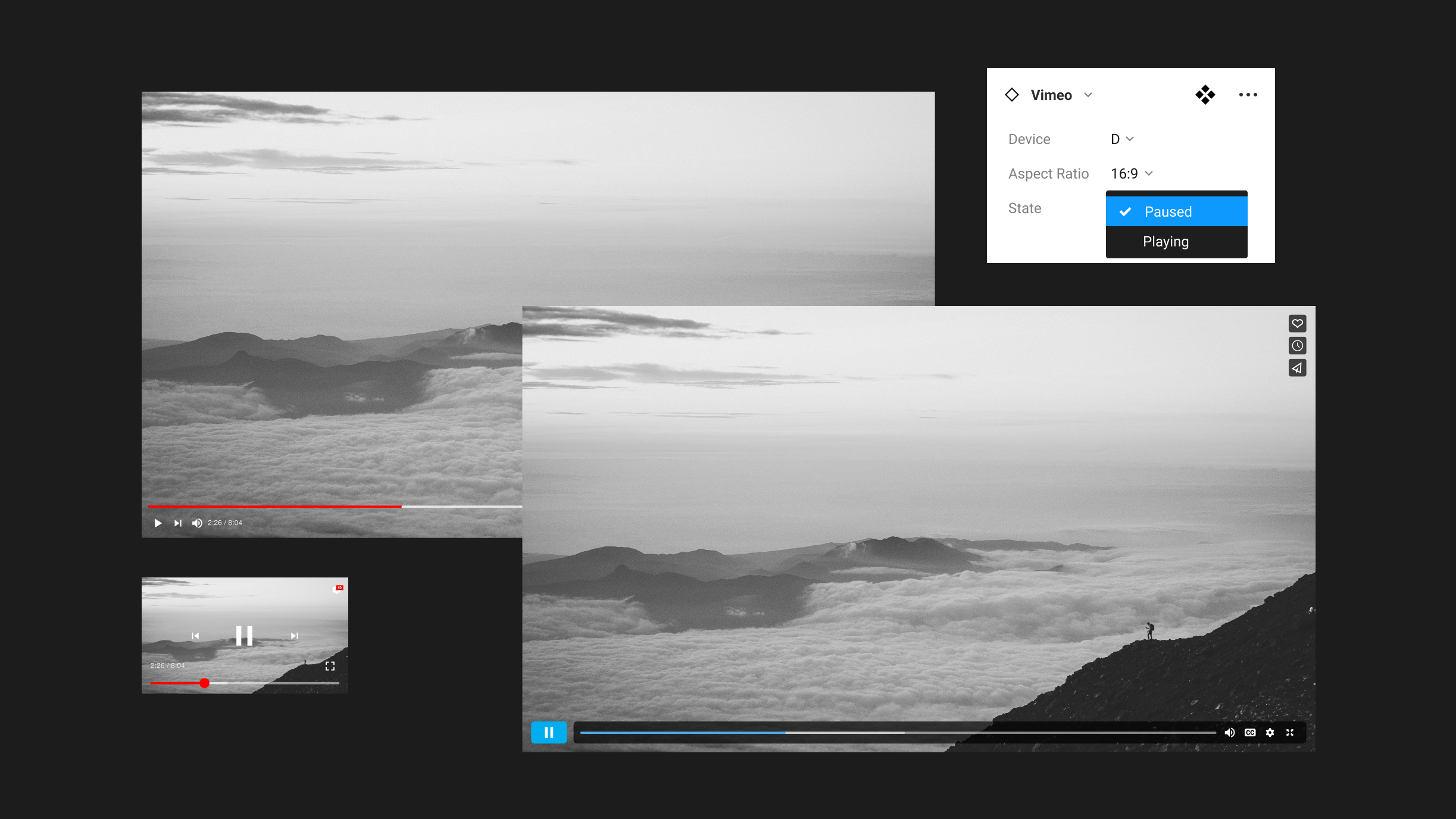Pause video with the blue Vimeo button
The image size is (1456, 819).
click(548, 732)
